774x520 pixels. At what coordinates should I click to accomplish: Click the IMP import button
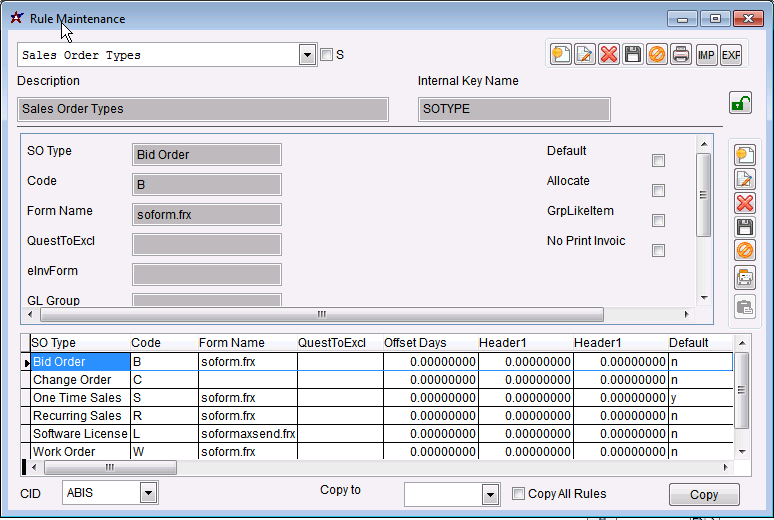pos(706,54)
